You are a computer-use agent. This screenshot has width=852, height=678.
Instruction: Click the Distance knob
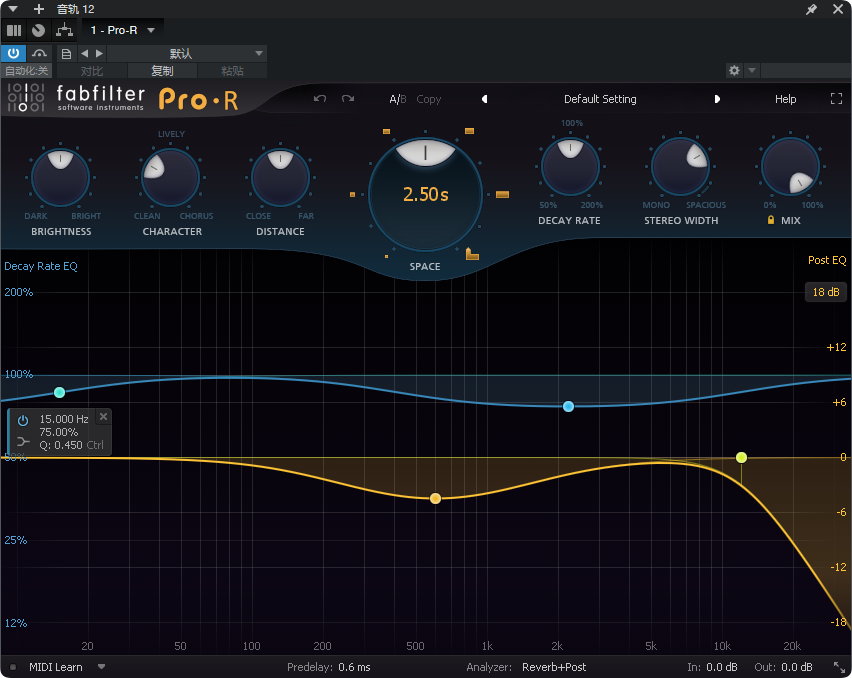point(280,177)
